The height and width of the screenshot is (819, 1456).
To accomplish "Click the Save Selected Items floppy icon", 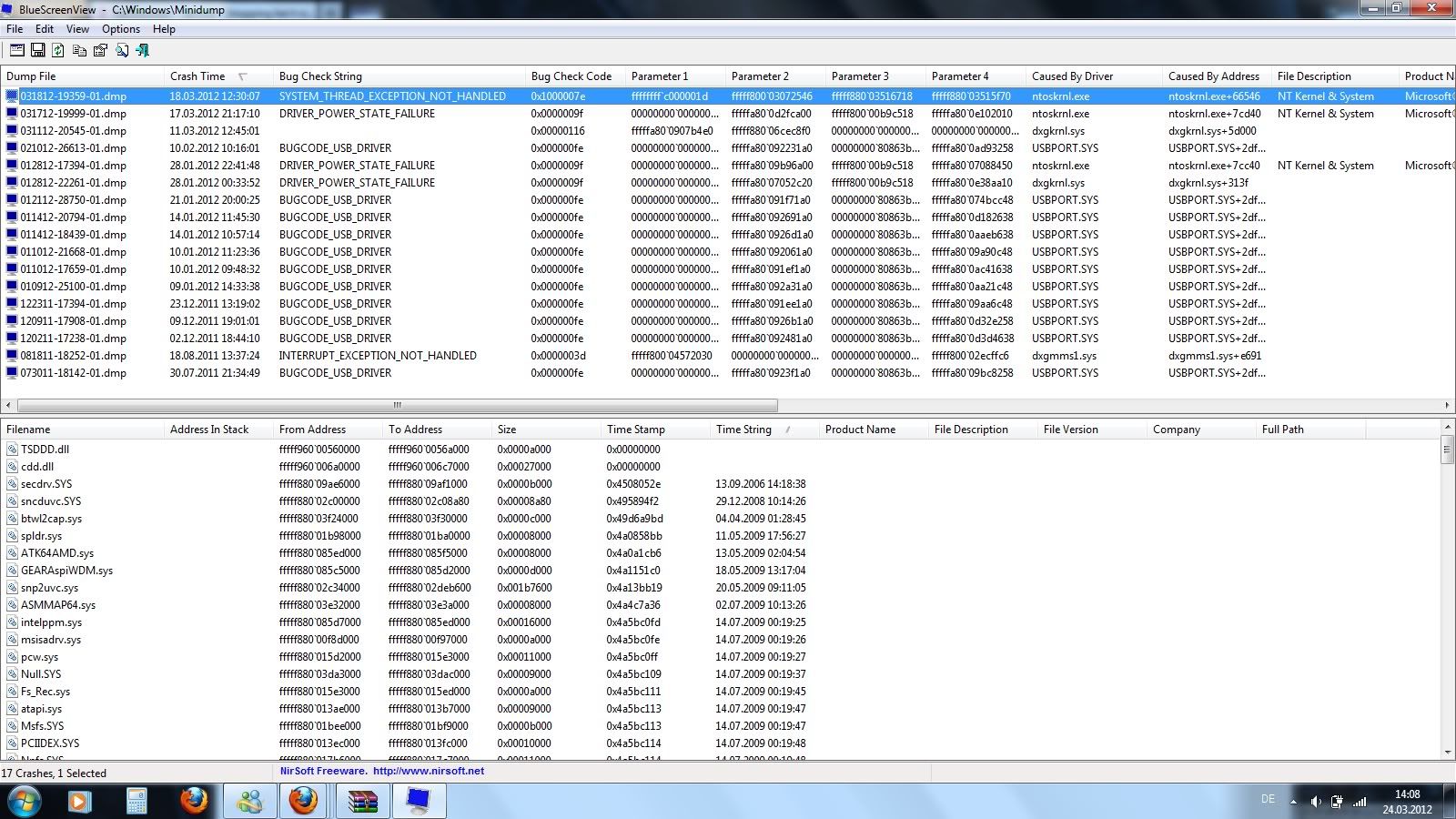I will [x=38, y=51].
